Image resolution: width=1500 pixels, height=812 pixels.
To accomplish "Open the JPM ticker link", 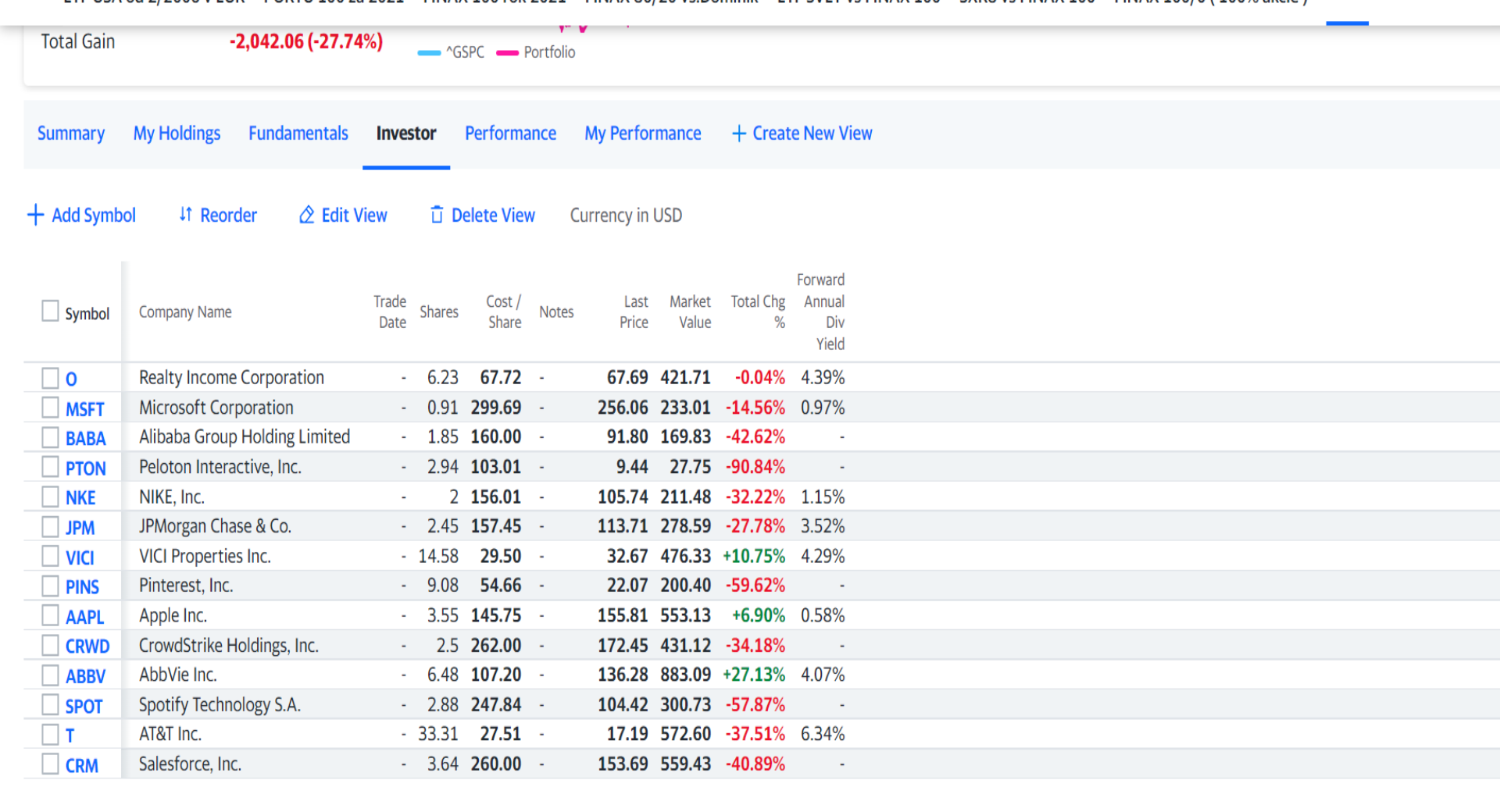I will [x=80, y=528].
